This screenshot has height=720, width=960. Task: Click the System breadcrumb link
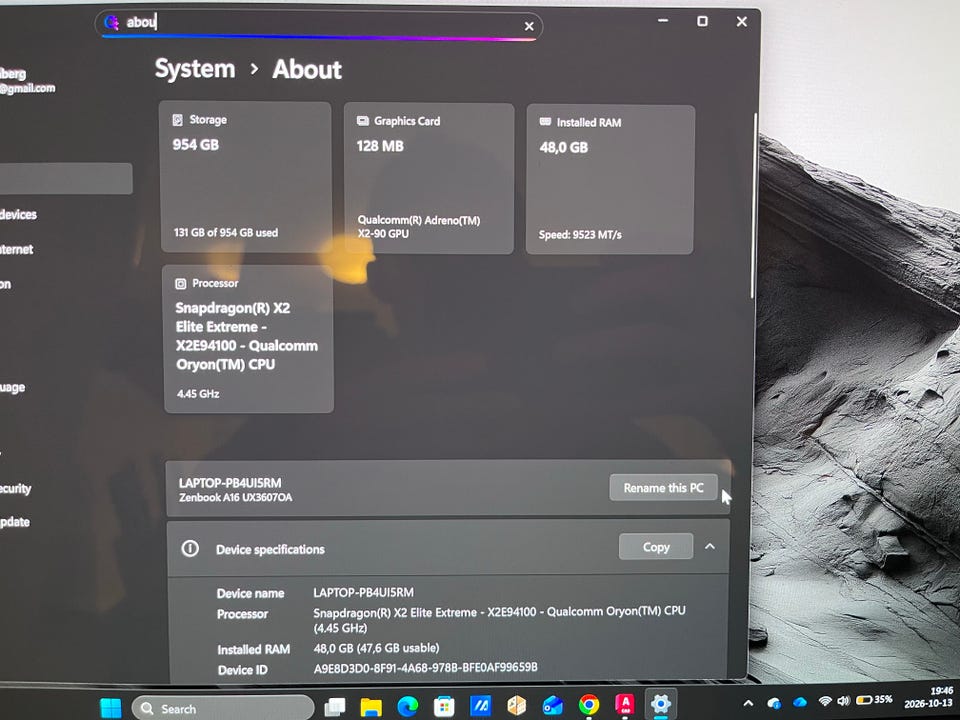195,69
